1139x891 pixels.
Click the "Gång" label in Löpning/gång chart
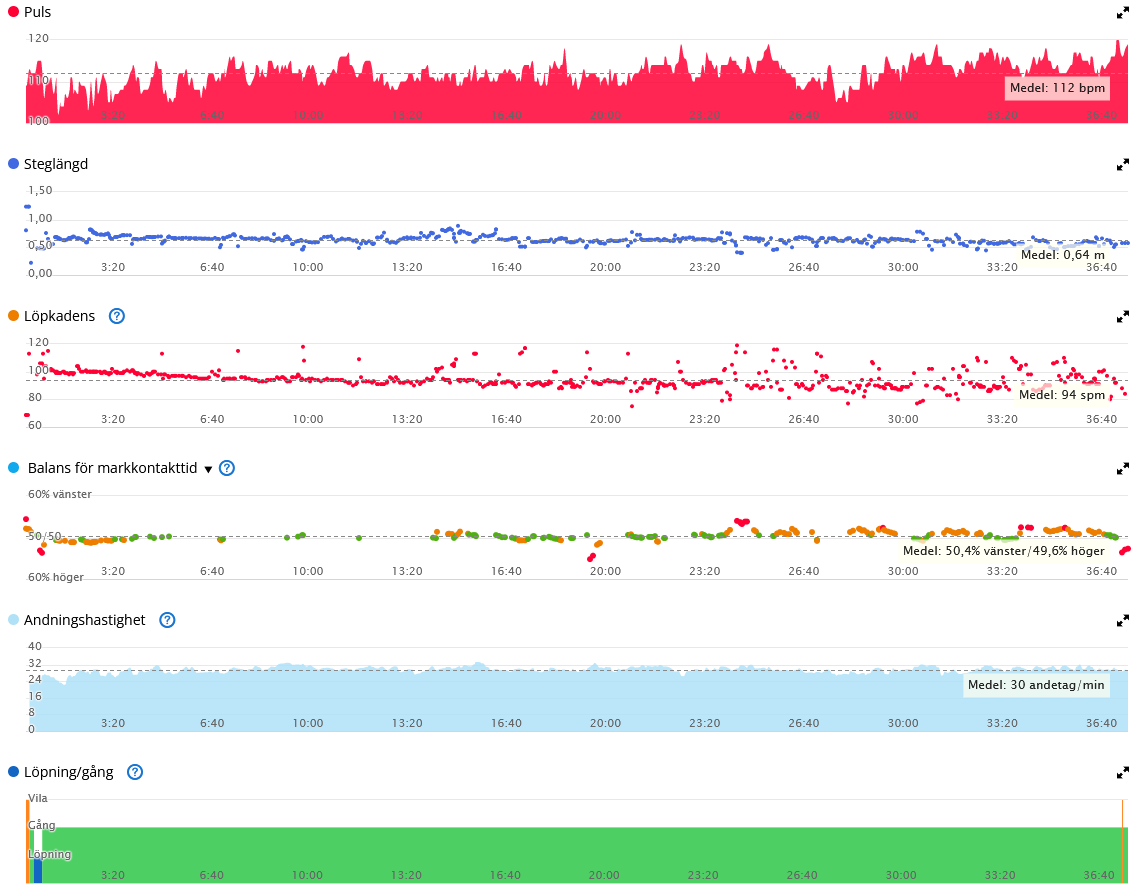(x=41, y=825)
